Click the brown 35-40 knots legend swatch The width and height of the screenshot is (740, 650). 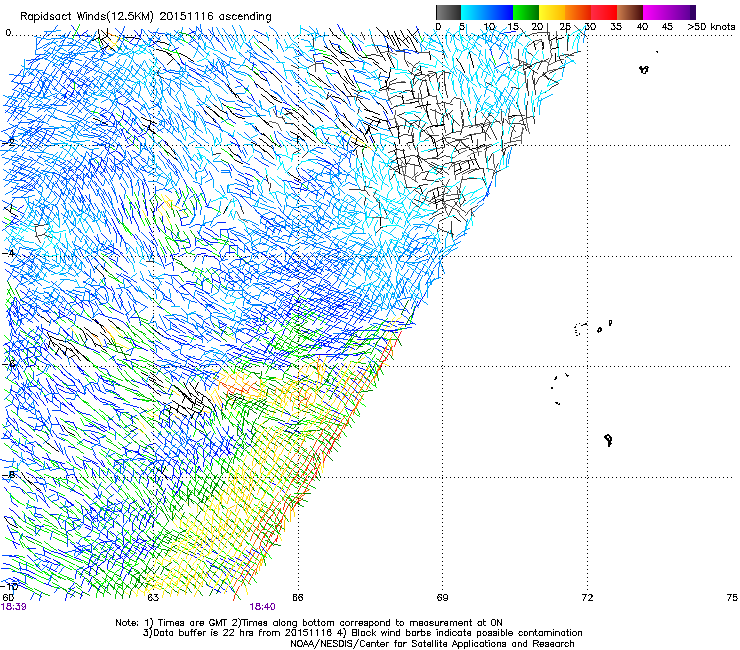(630, 12)
